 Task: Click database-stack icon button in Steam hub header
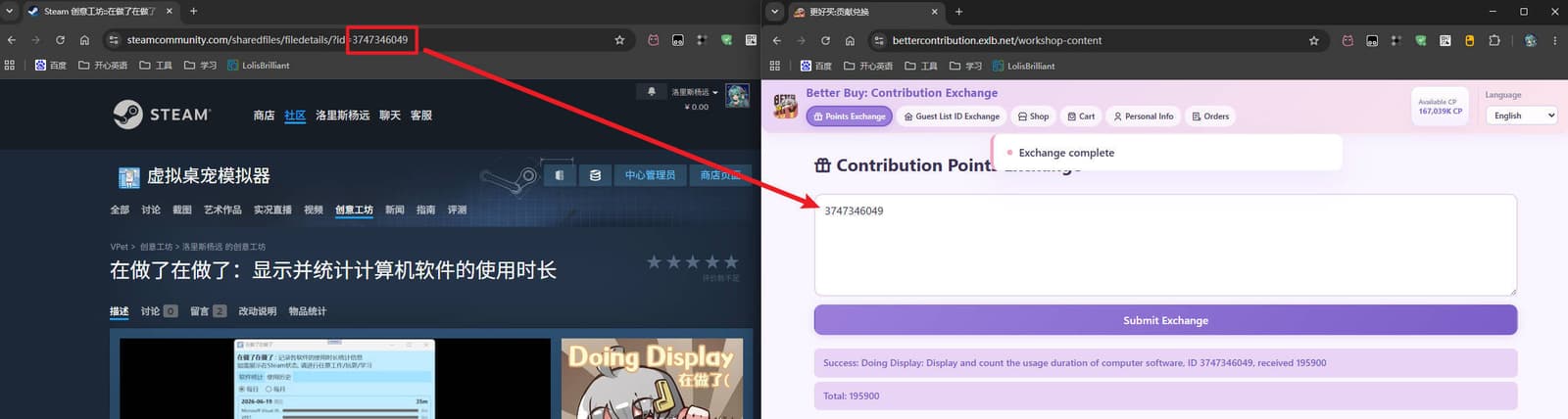point(595,175)
